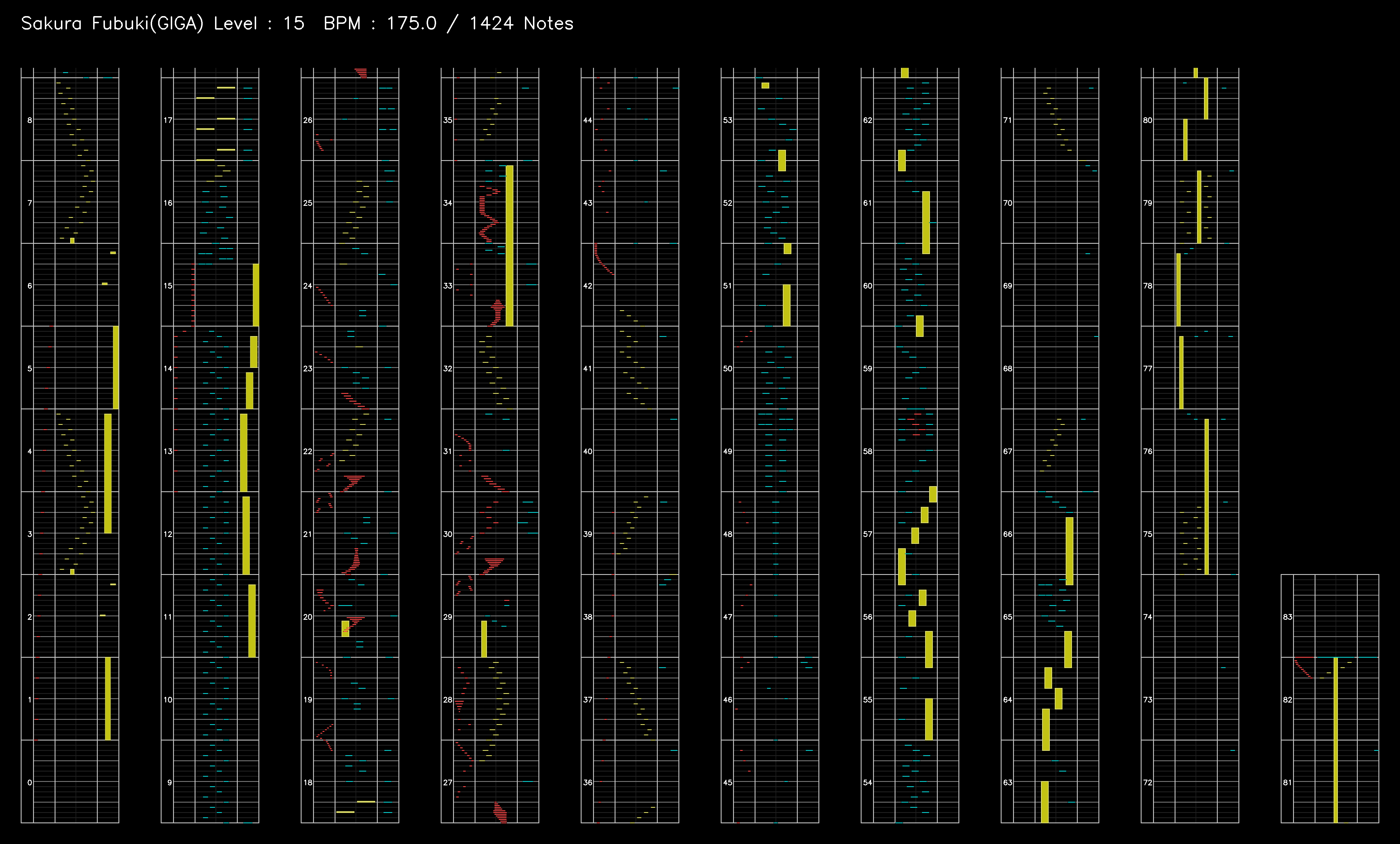This screenshot has height=844, width=1400.
Task: Click measure number 35 label
Action: click(x=448, y=120)
